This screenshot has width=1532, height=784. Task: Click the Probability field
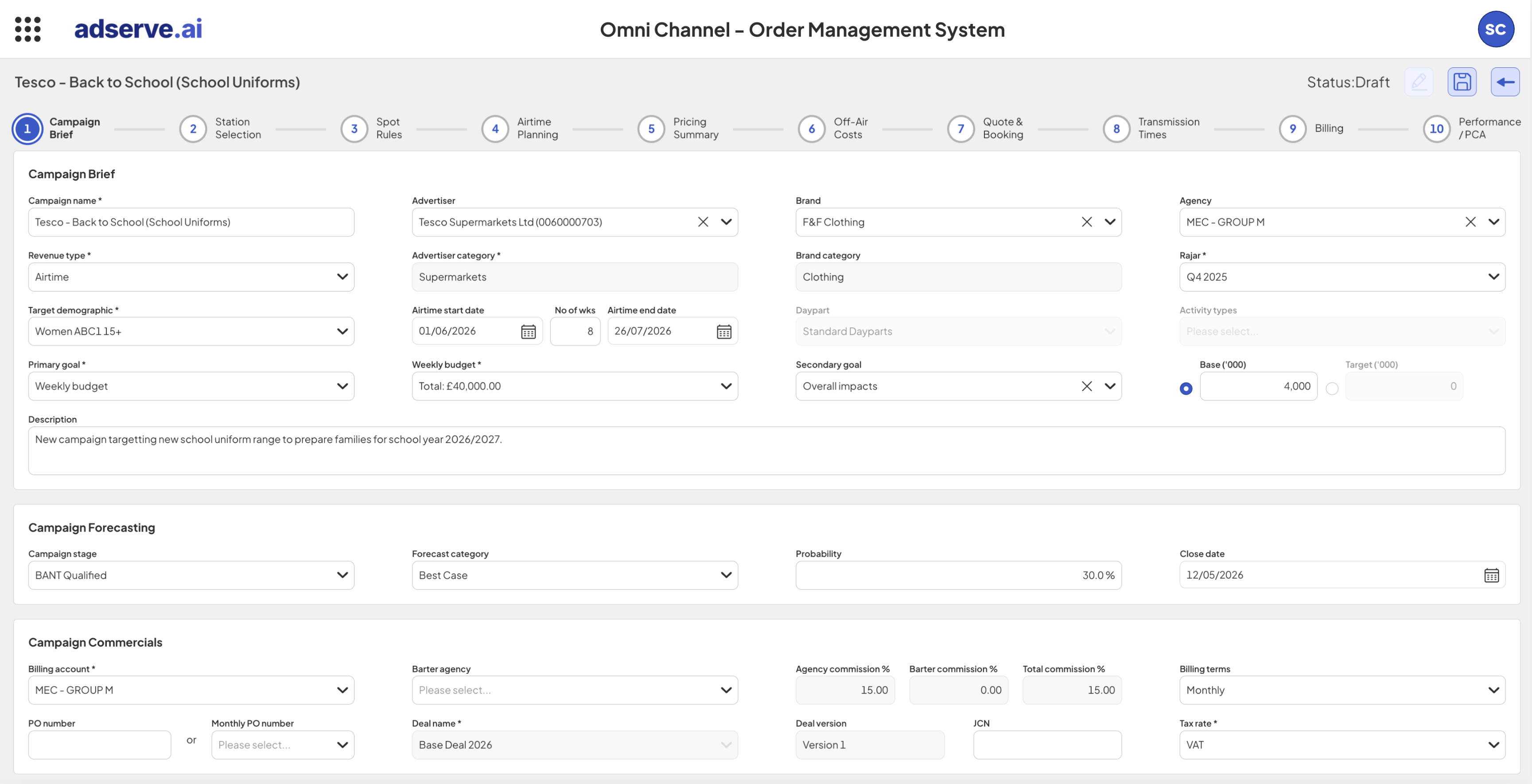(x=958, y=575)
